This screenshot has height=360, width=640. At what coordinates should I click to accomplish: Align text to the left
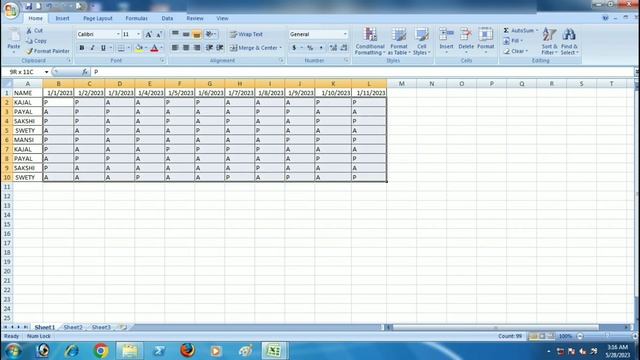175,48
